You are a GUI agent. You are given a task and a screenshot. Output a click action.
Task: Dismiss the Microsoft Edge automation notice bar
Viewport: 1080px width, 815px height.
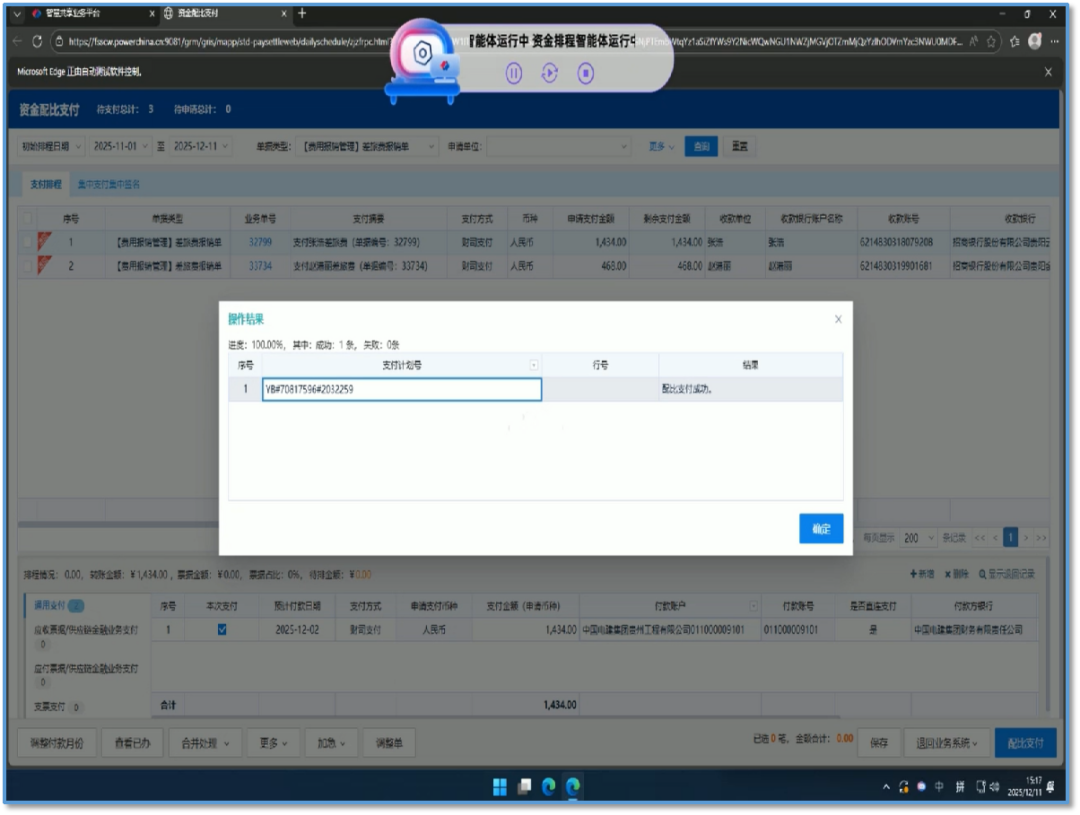point(1048,72)
